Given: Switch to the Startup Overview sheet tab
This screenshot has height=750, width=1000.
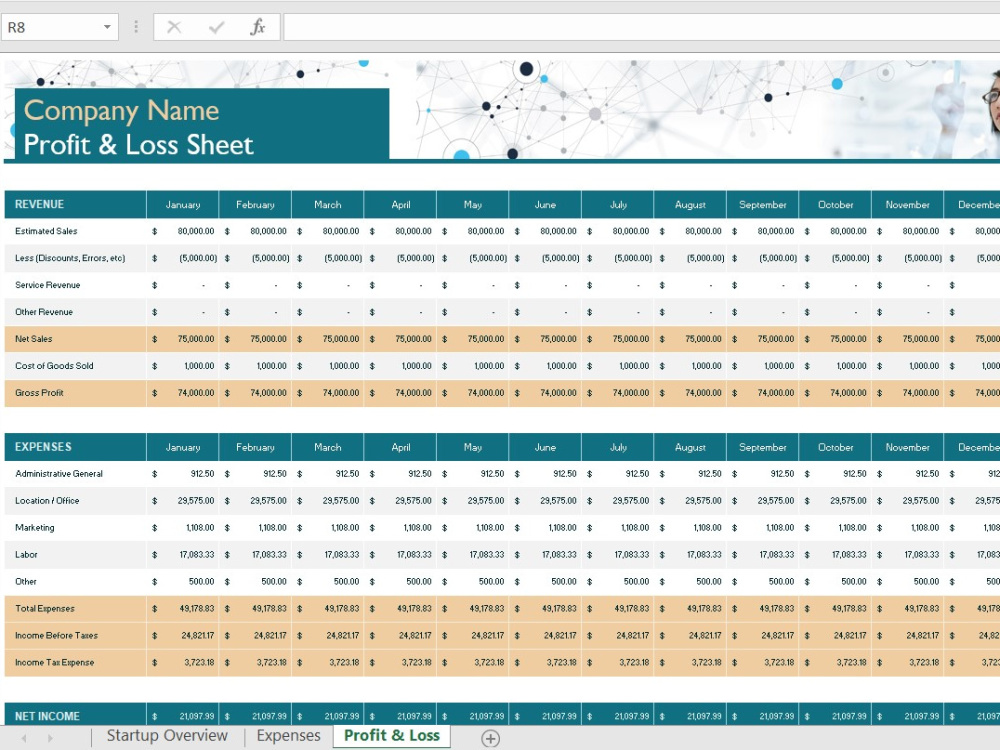Looking at the screenshot, I should [167, 735].
